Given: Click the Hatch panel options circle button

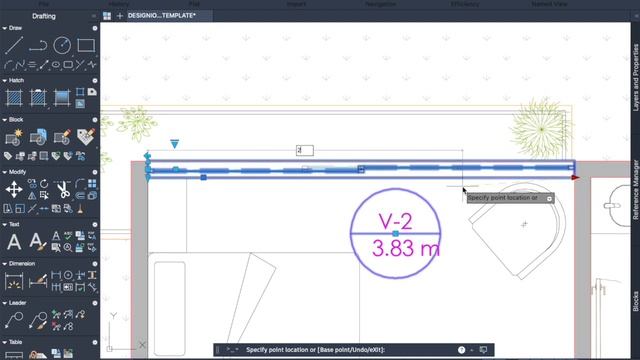Looking at the screenshot, I should (x=95, y=81).
